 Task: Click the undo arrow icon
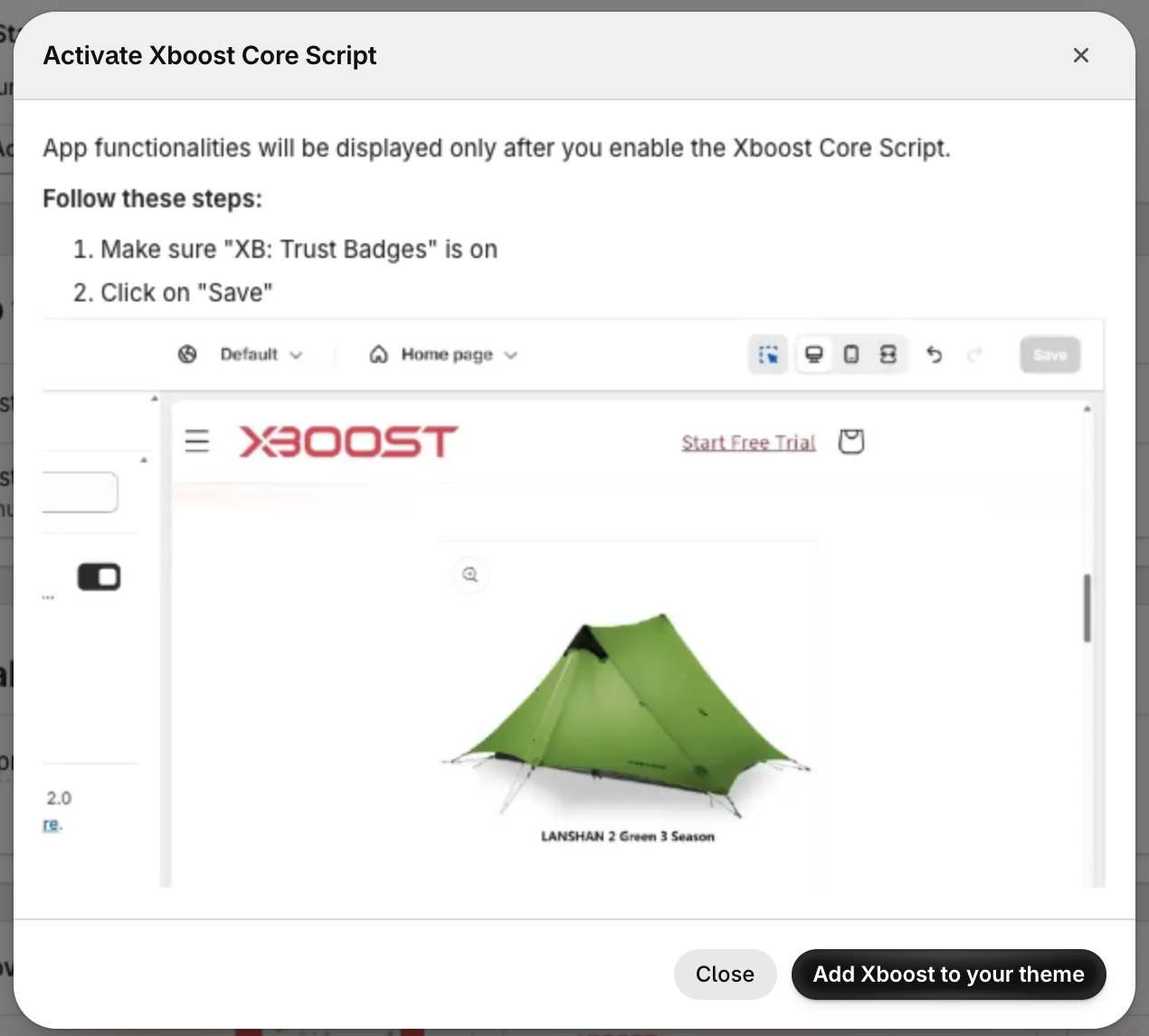tap(935, 355)
